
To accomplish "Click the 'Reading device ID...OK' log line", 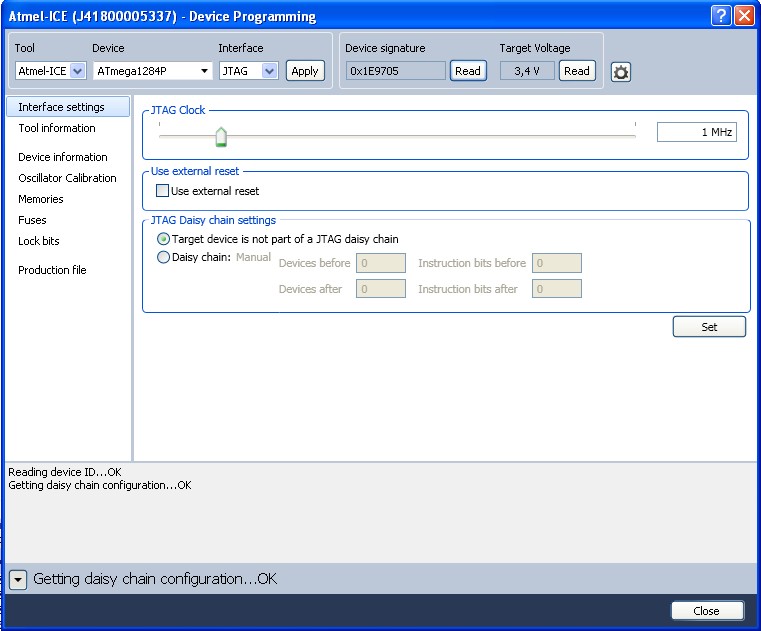I will [65, 472].
